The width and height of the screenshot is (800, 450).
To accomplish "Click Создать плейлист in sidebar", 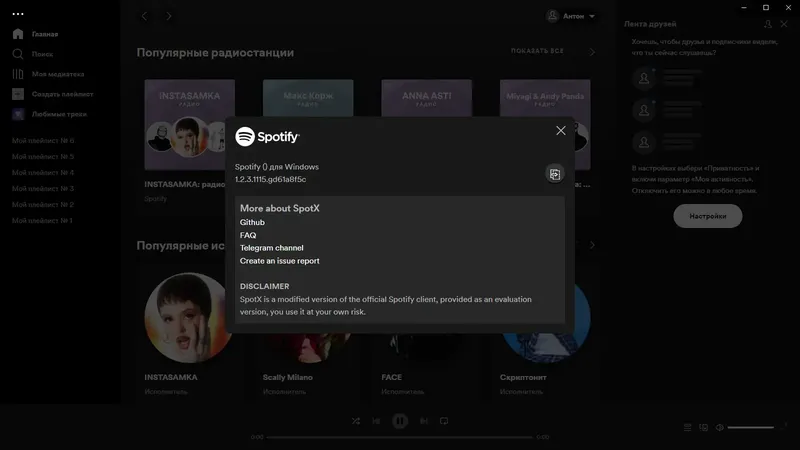I will pyautogui.click(x=62, y=94).
